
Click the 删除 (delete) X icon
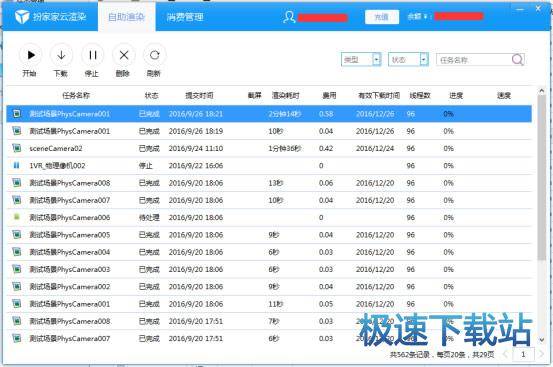[123, 55]
